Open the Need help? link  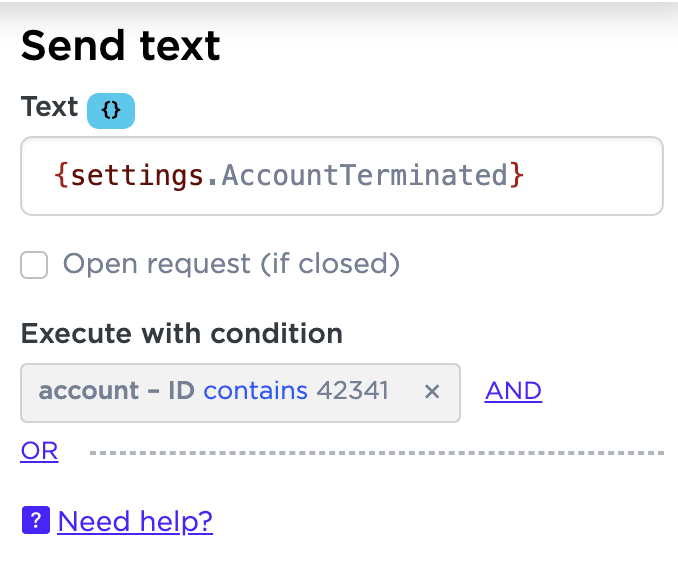click(135, 521)
